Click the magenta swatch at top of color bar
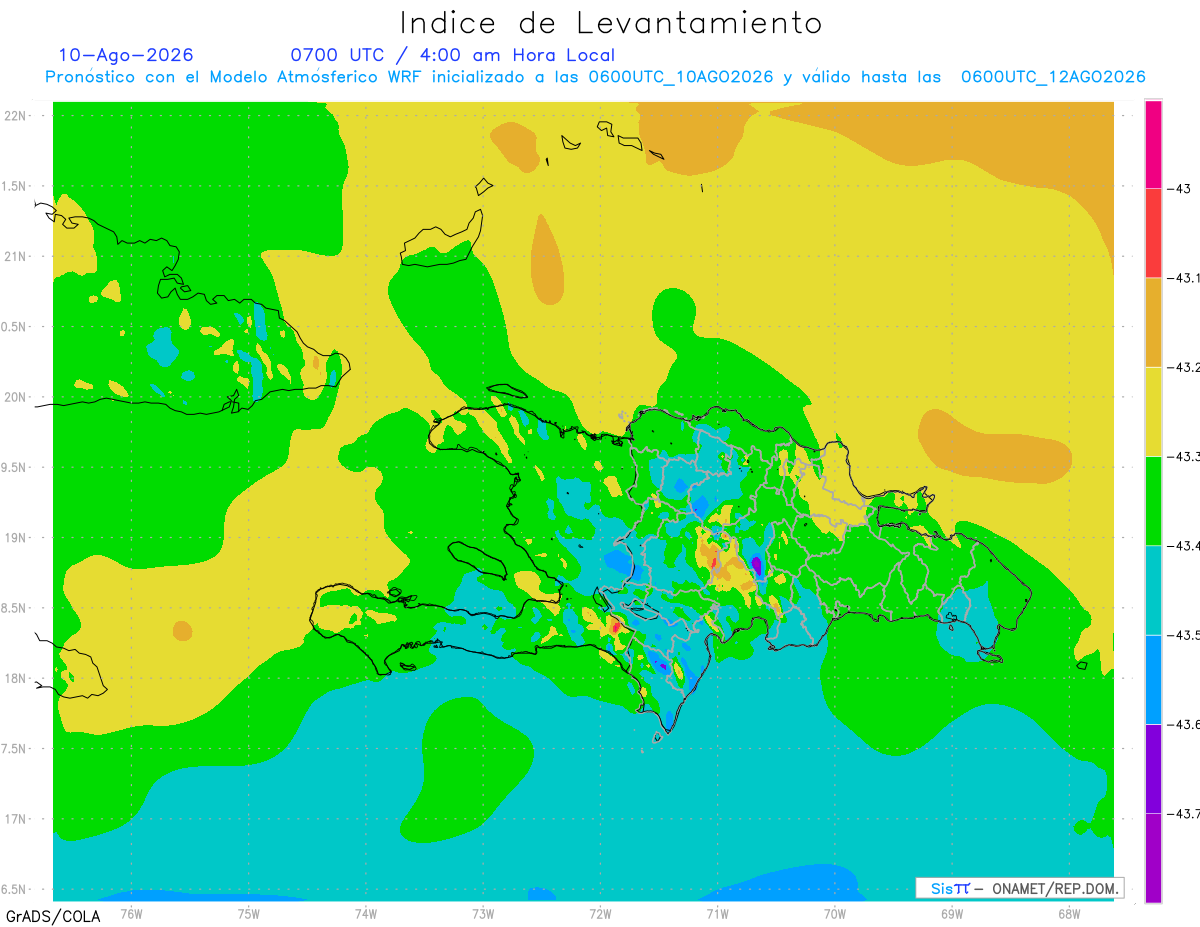Image resolution: width=1200 pixels, height=927 pixels. pyautogui.click(x=1153, y=144)
